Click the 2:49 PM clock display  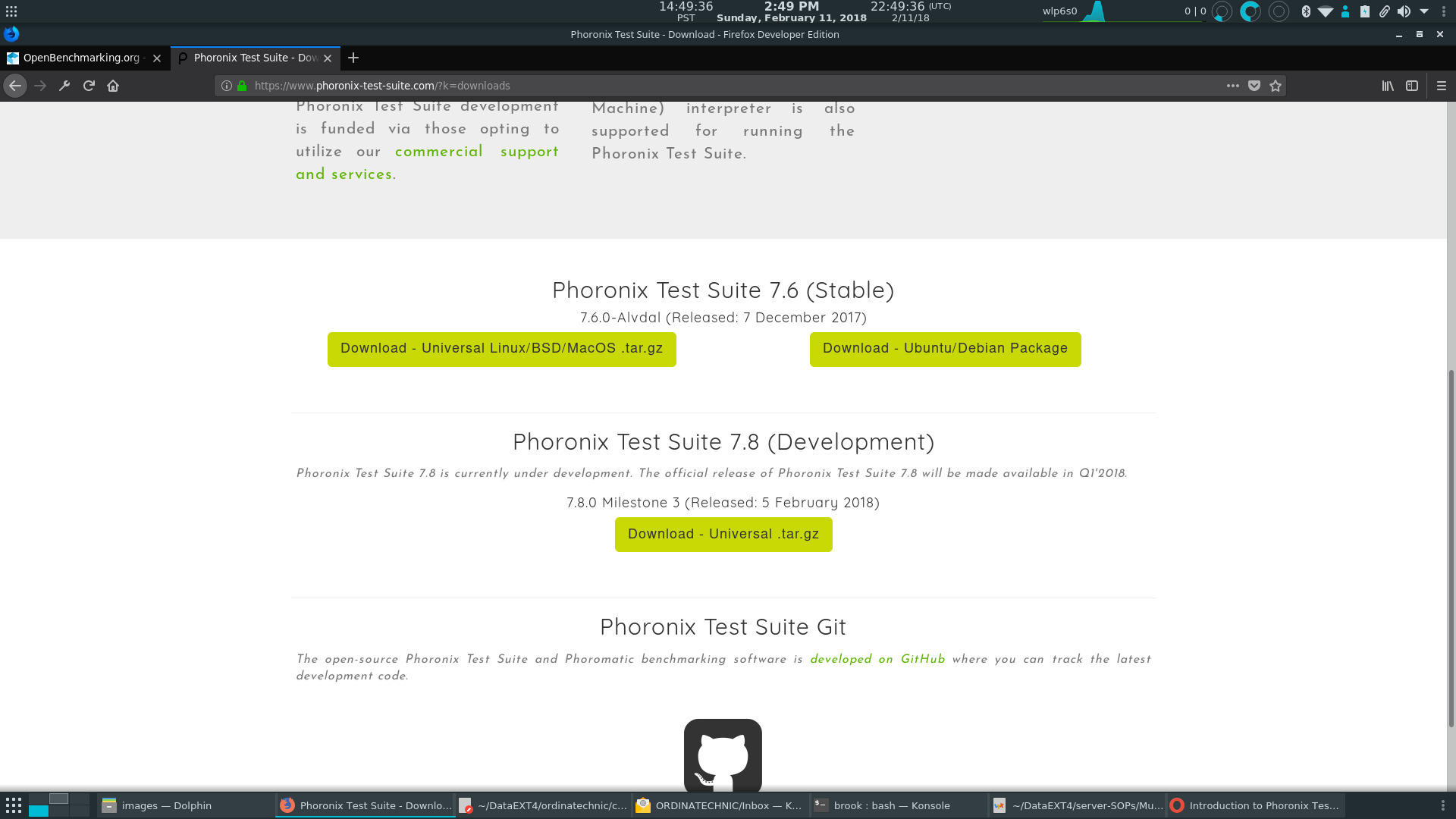(791, 7)
